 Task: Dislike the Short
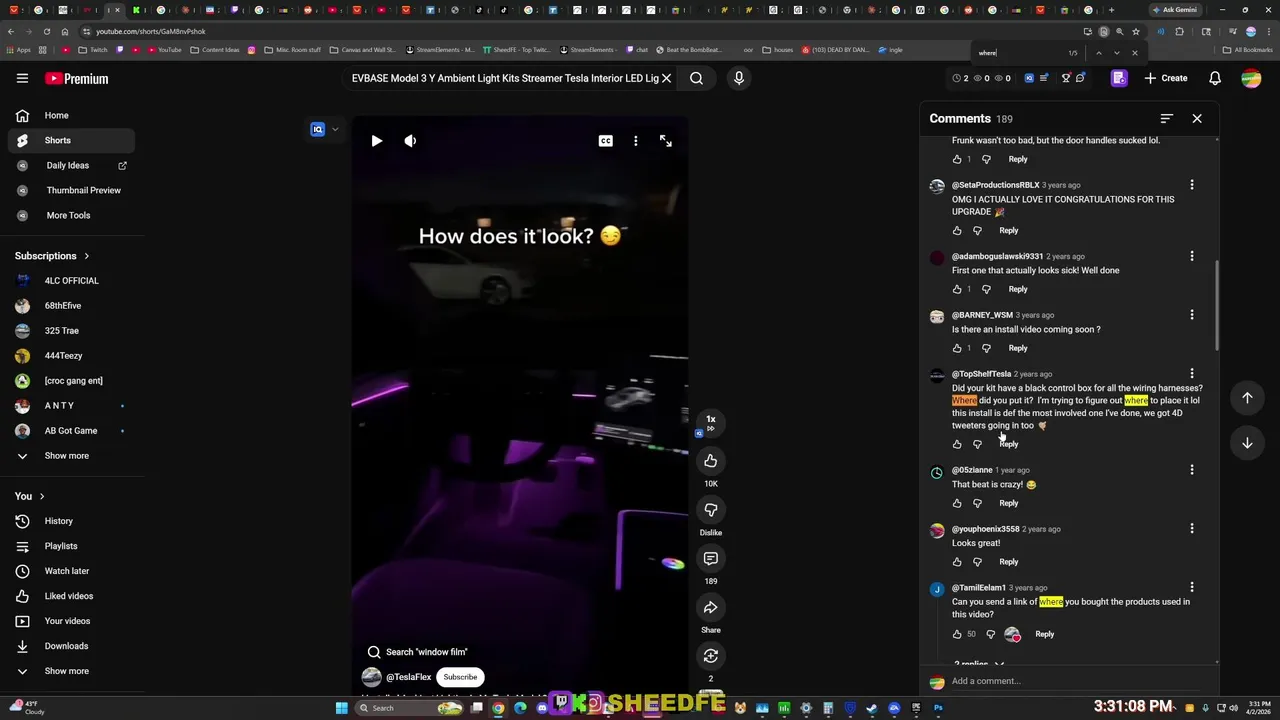click(710, 510)
